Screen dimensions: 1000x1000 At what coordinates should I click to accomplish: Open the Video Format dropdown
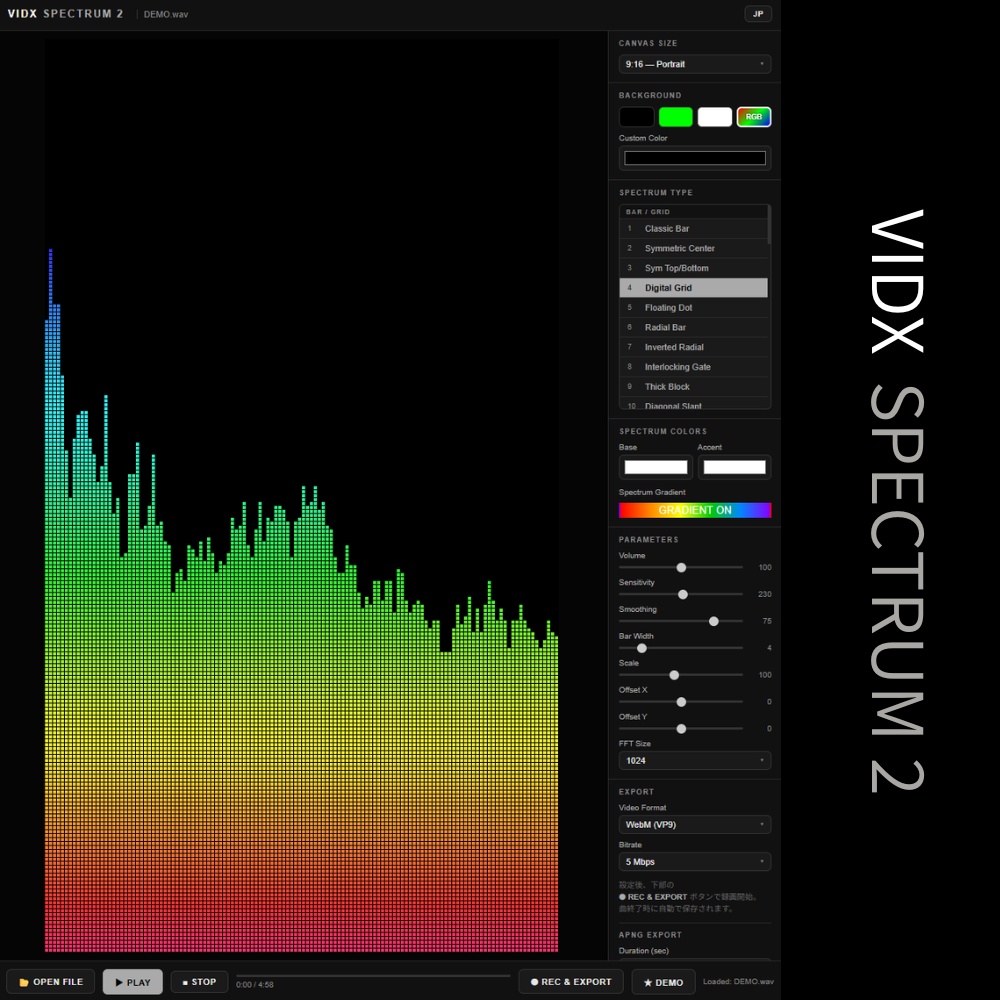click(x=695, y=825)
